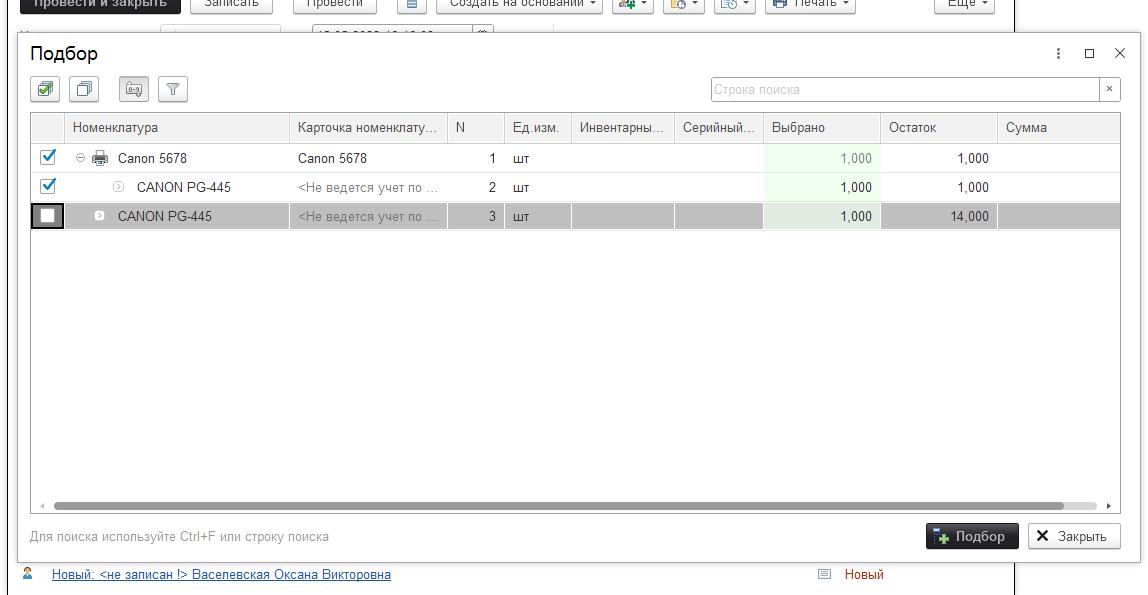Screen dimensions: 1148x595
Task: Open the Печать dropdown menu
Action: pos(811,3)
